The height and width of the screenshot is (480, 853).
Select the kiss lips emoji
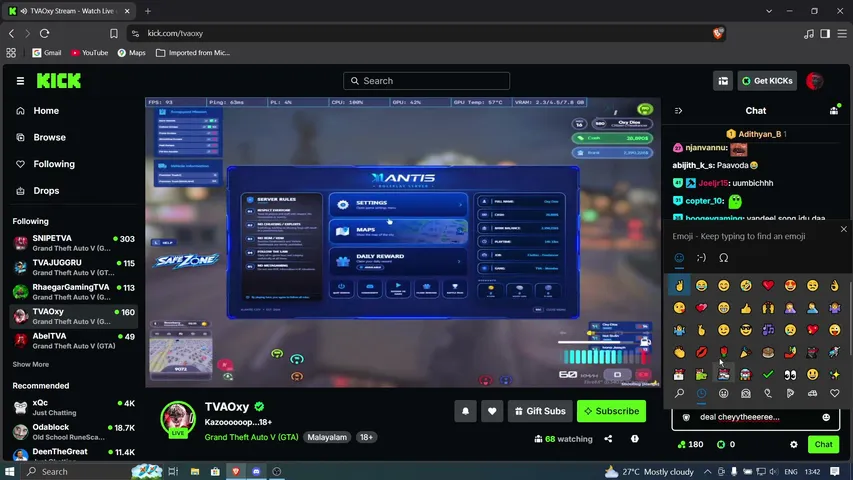pos(702,352)
